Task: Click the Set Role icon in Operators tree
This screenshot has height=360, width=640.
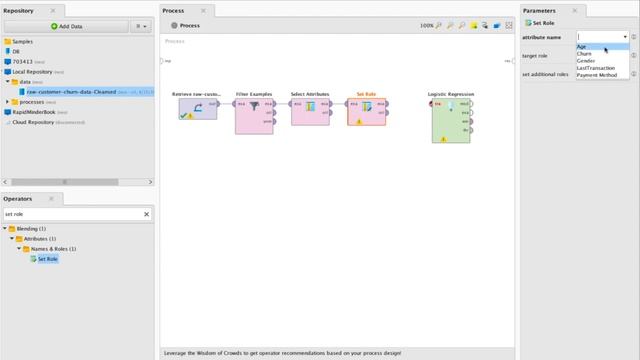Action: pyautogui.click(x=33, y=259)
